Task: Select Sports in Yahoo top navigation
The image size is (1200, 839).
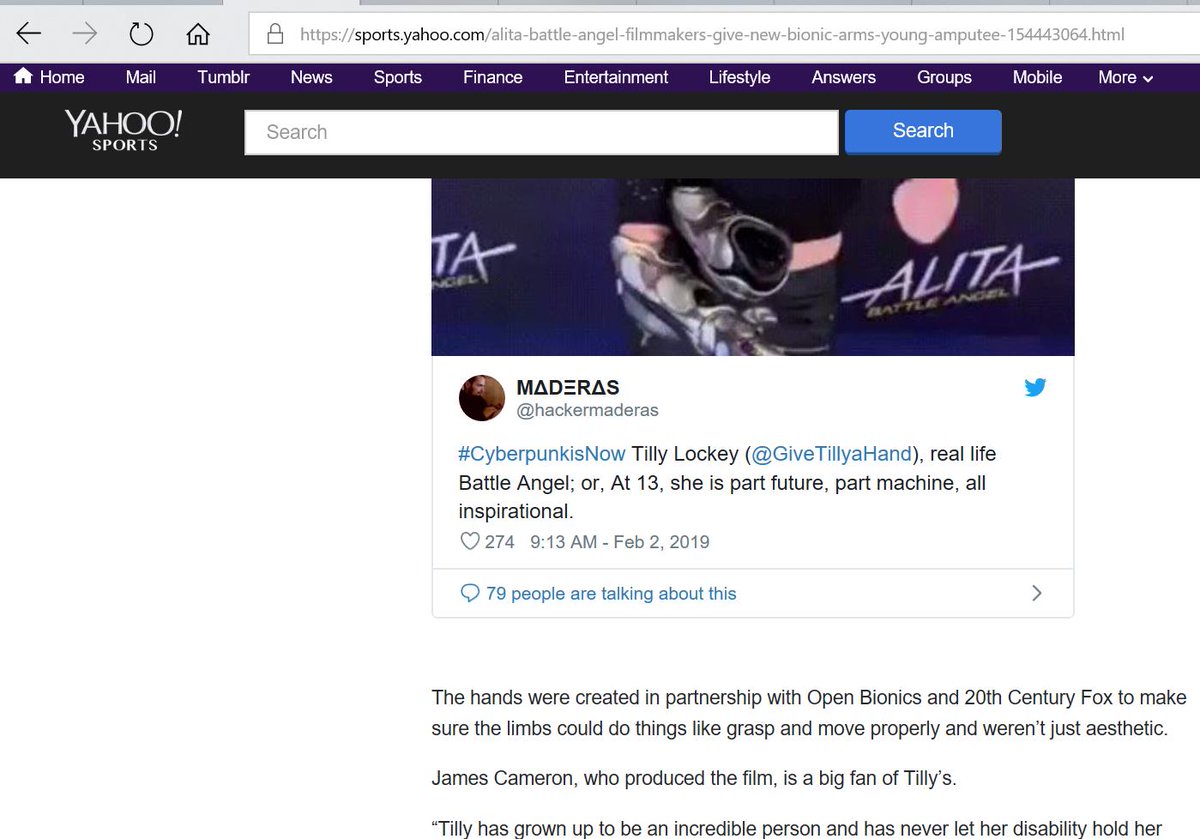Action: click(x=398, y=77)
